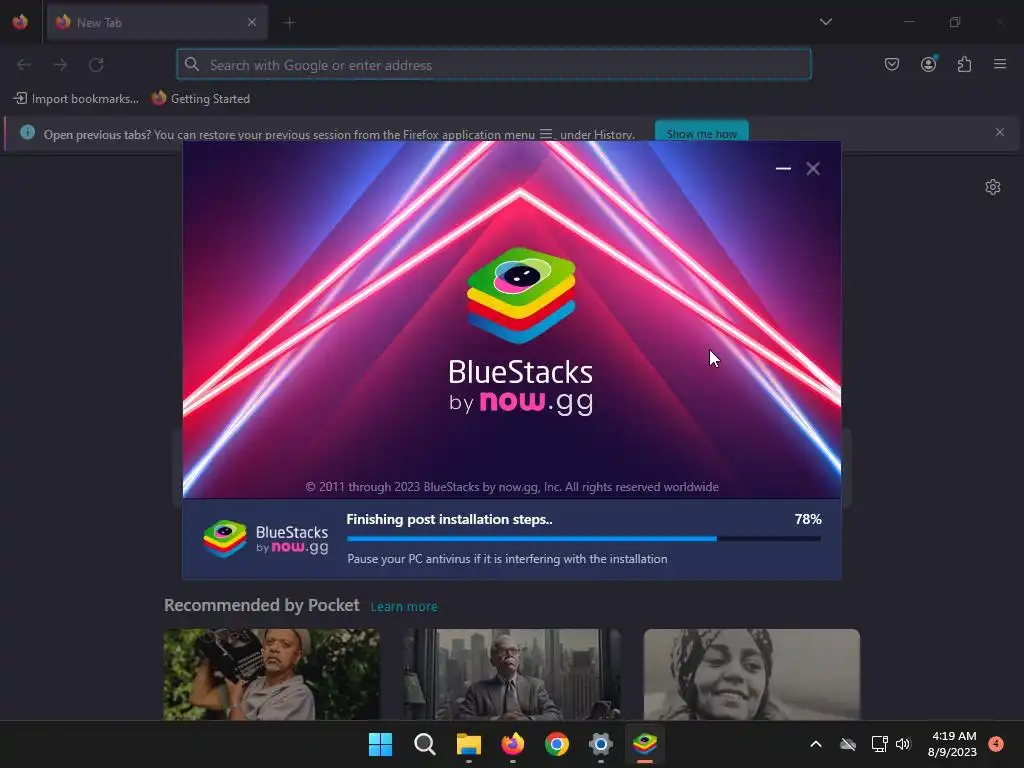Screen dimensions: 1024x768
Task: Open the Pocket story with typewriter man
Action: tap(272, 675)
